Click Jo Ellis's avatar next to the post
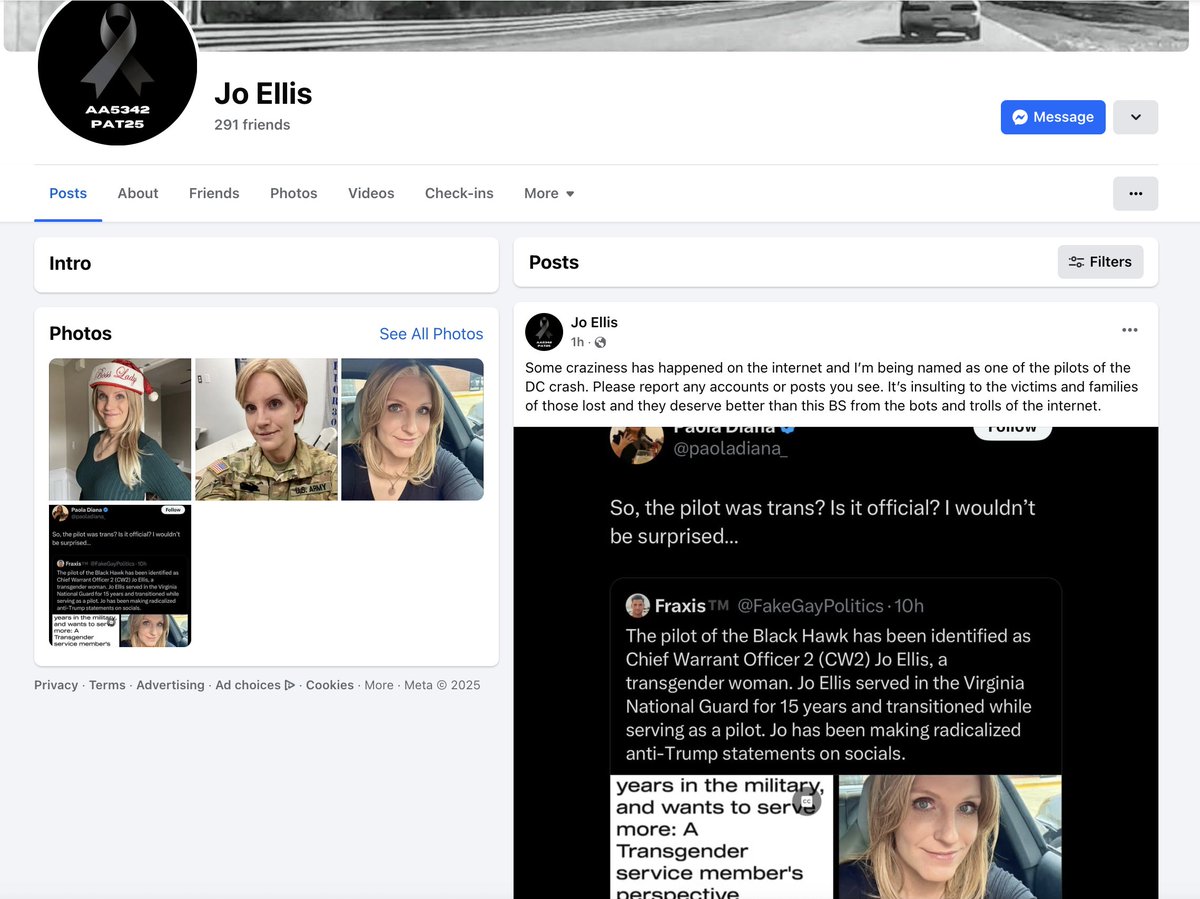The image size is (1200, 899). pos(544,331)
